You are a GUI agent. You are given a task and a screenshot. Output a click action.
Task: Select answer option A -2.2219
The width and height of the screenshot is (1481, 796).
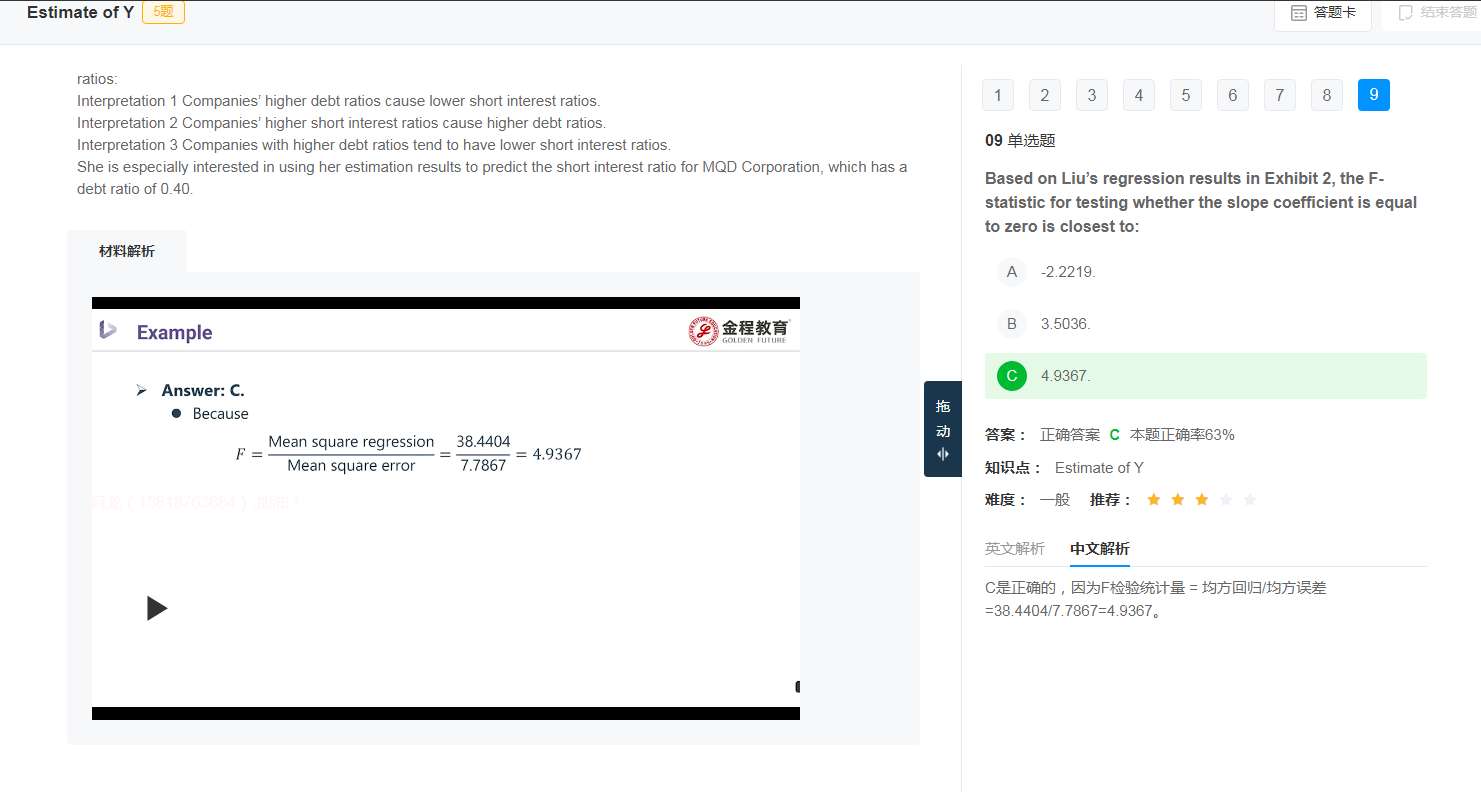1012,272
